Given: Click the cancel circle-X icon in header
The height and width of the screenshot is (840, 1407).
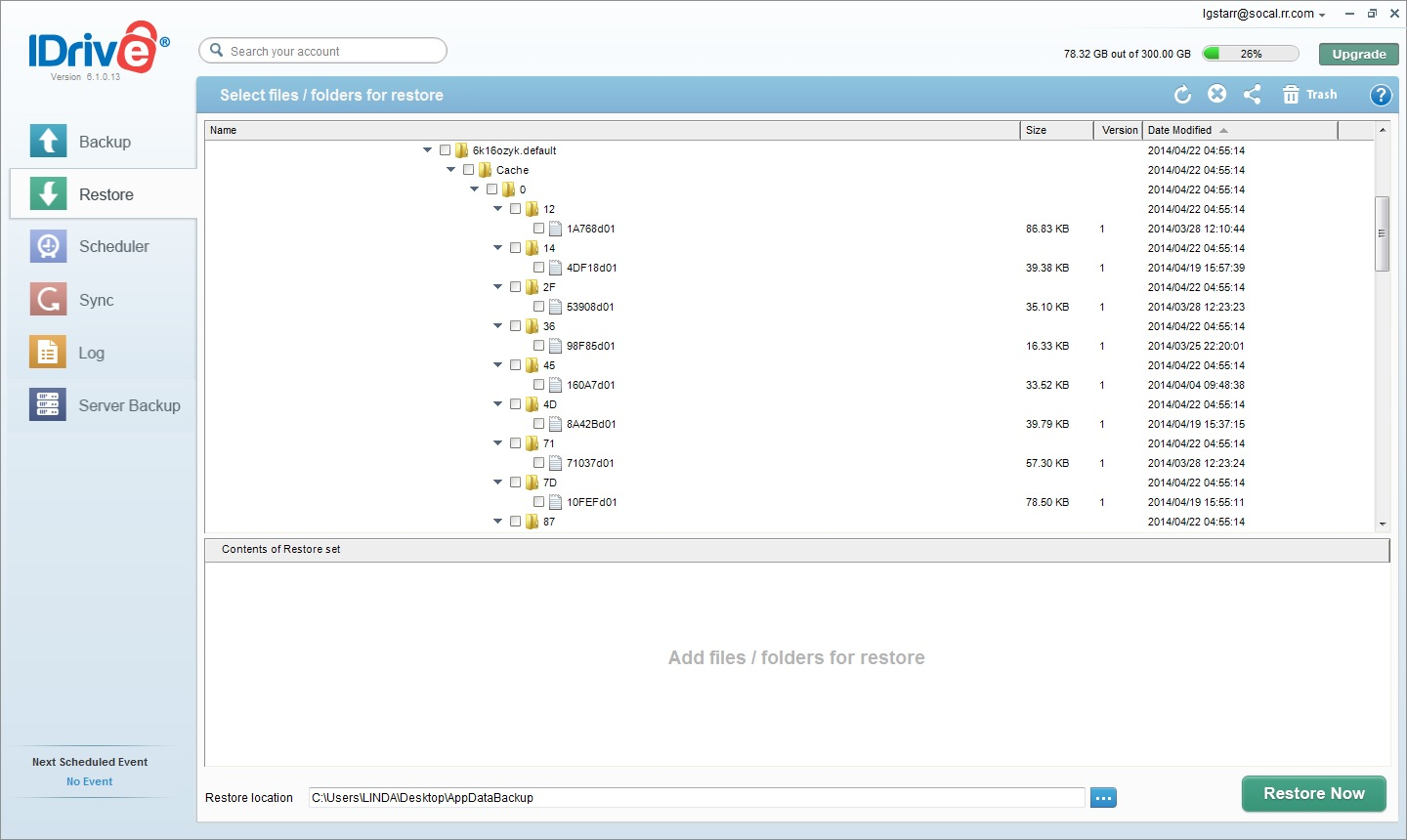Looking at the screenshot, I should [x=1216, y=94].
